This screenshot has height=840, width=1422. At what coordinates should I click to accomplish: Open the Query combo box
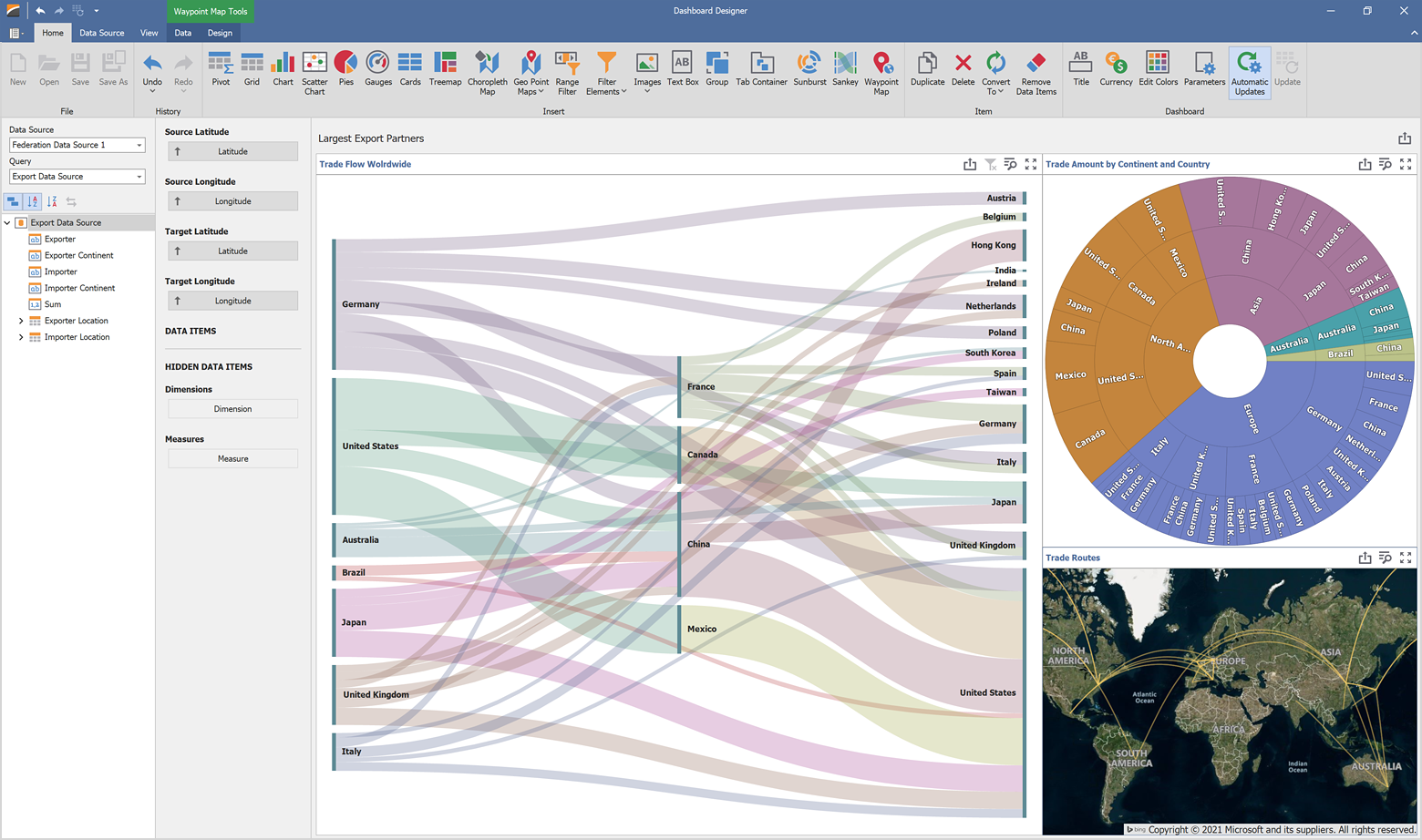click(x=139, y=177)
